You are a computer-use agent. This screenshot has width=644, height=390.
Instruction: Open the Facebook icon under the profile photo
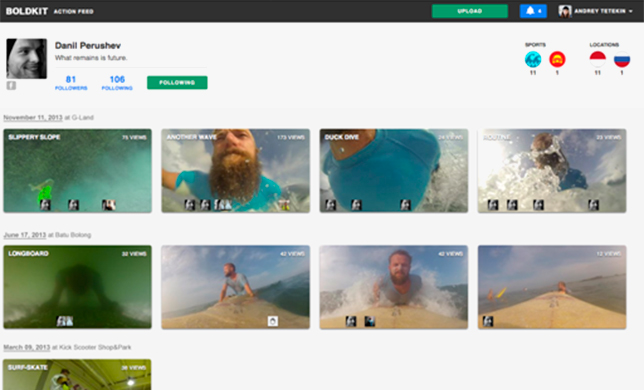click(x=12, y=85)
